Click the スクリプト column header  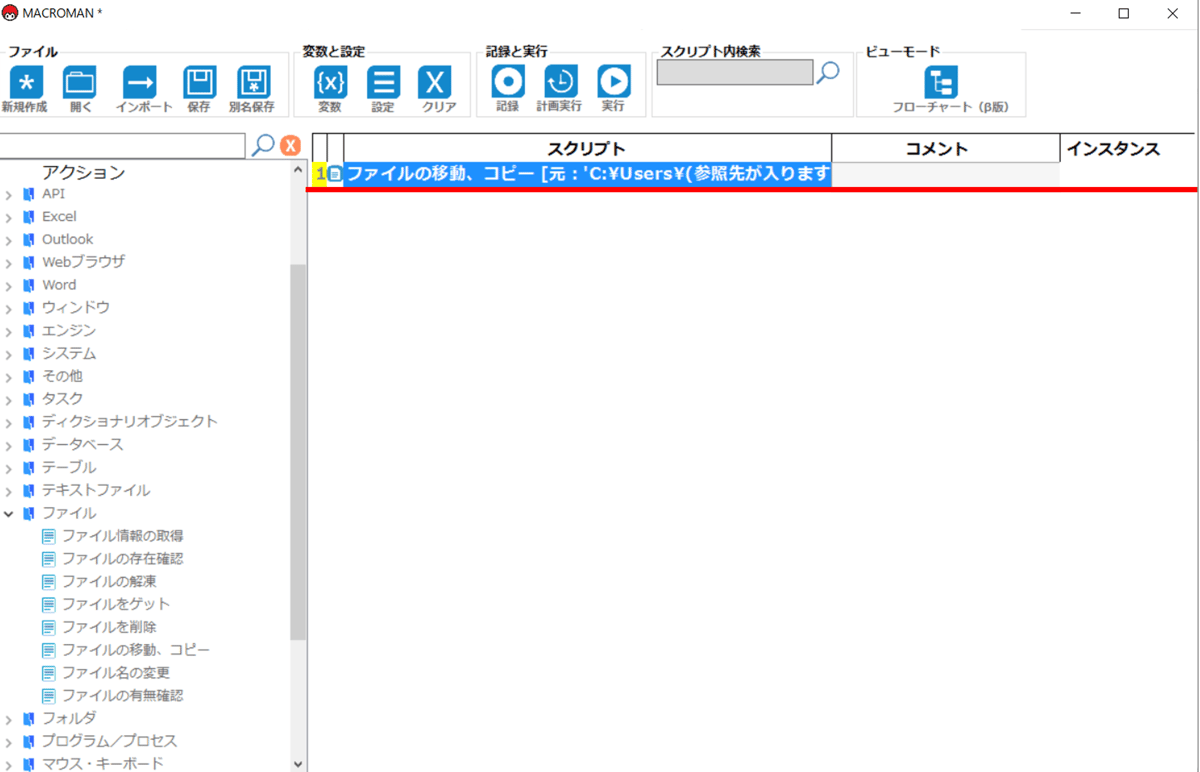[587, 148]
